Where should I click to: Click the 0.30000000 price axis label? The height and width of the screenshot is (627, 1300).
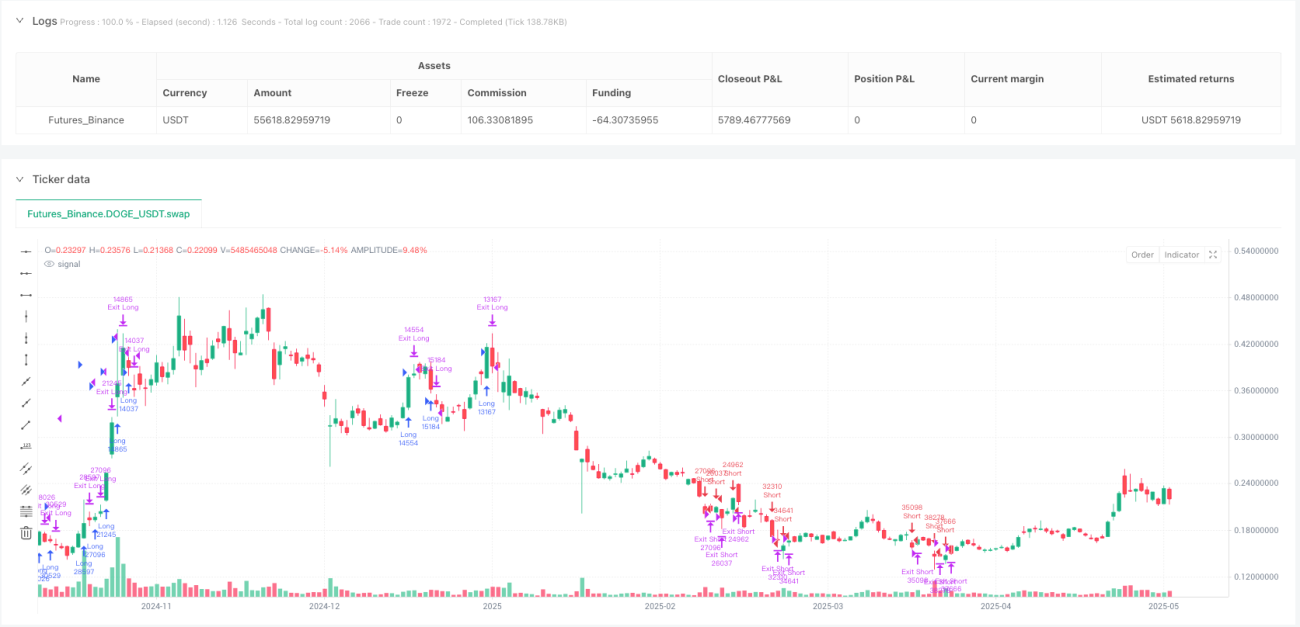(1258, 437)
